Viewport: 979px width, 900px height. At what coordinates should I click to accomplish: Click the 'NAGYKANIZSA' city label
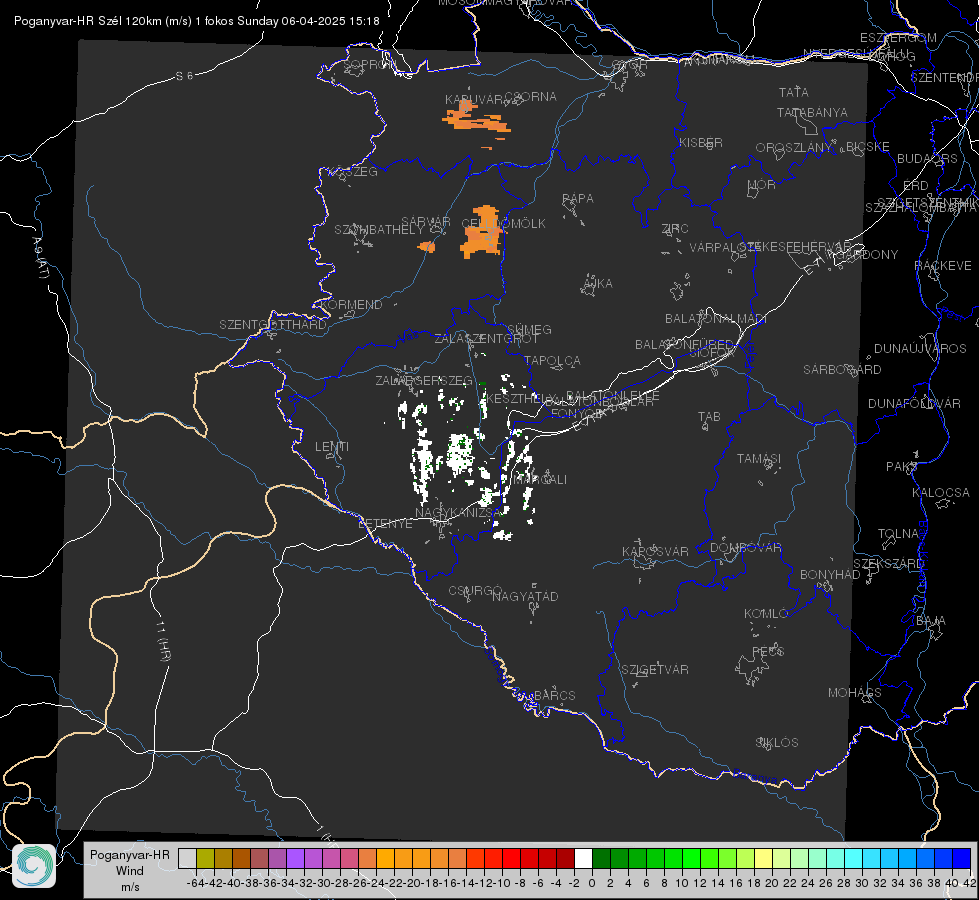point(456,512)
